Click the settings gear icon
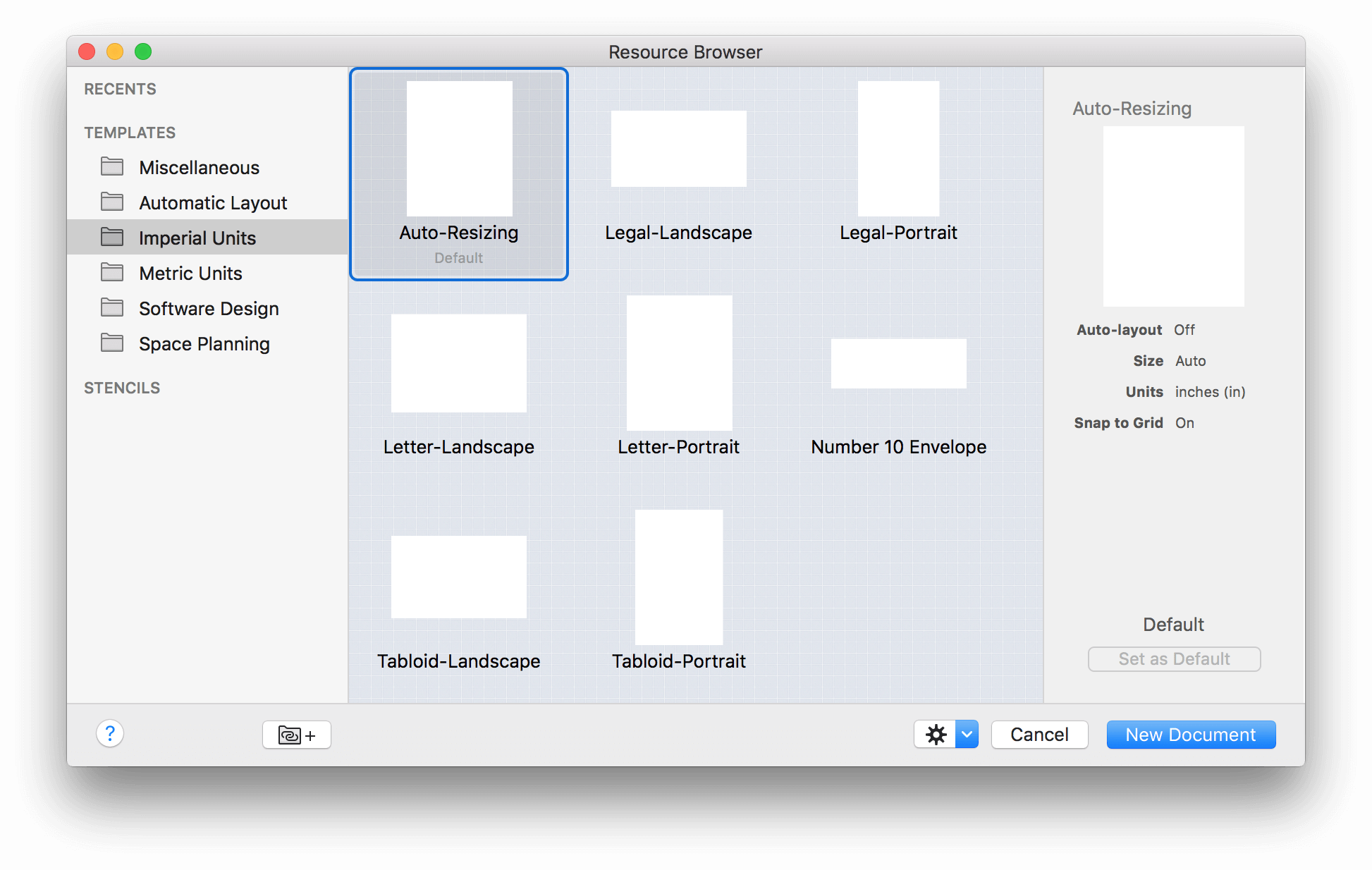This screenshot has width=1372, height=870. pyautogui.click(x=936, y=733)
